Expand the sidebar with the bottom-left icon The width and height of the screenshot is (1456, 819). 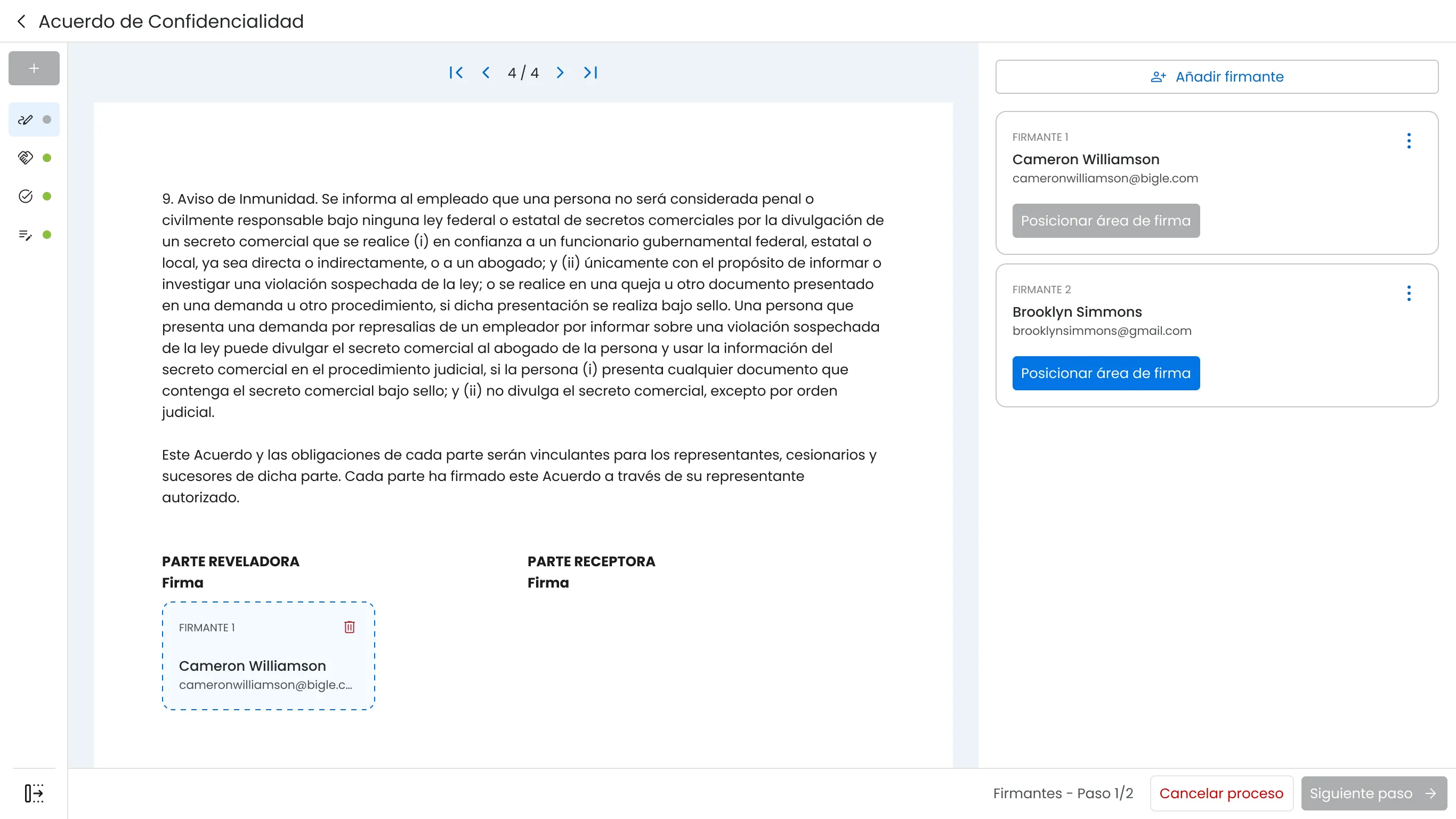pos(34,793)
